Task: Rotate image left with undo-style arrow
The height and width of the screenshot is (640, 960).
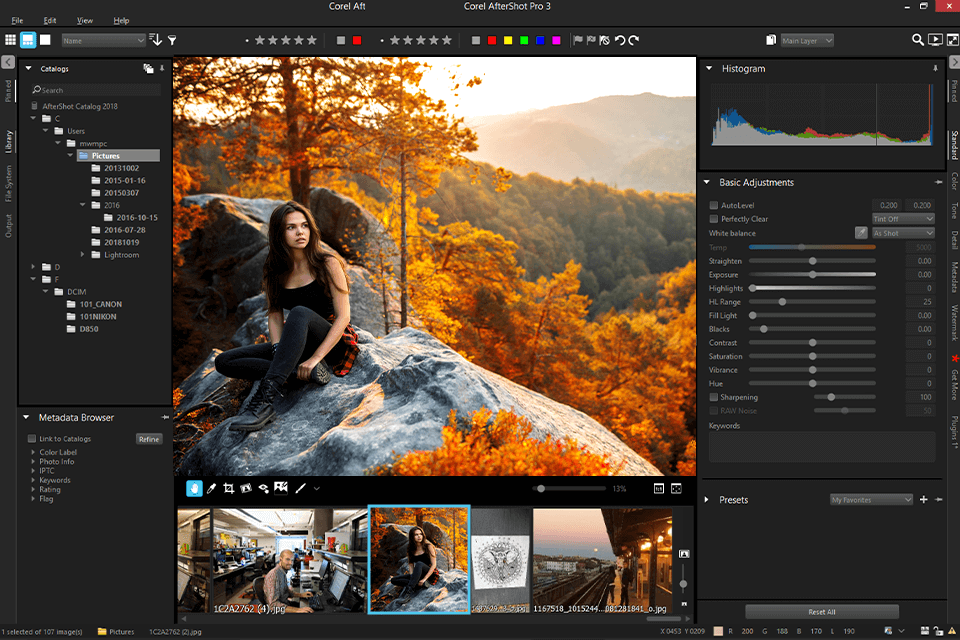Action: pyautogui.click(x=620, y=40)
